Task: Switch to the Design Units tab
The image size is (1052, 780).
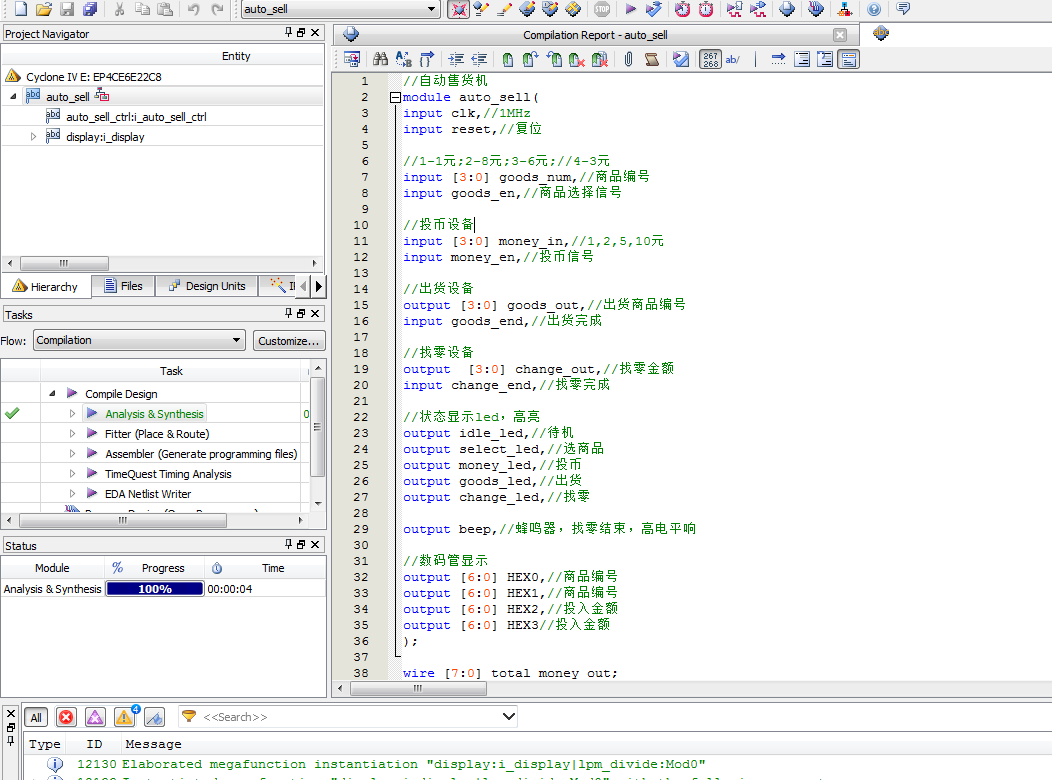Action: pos(206,286)
